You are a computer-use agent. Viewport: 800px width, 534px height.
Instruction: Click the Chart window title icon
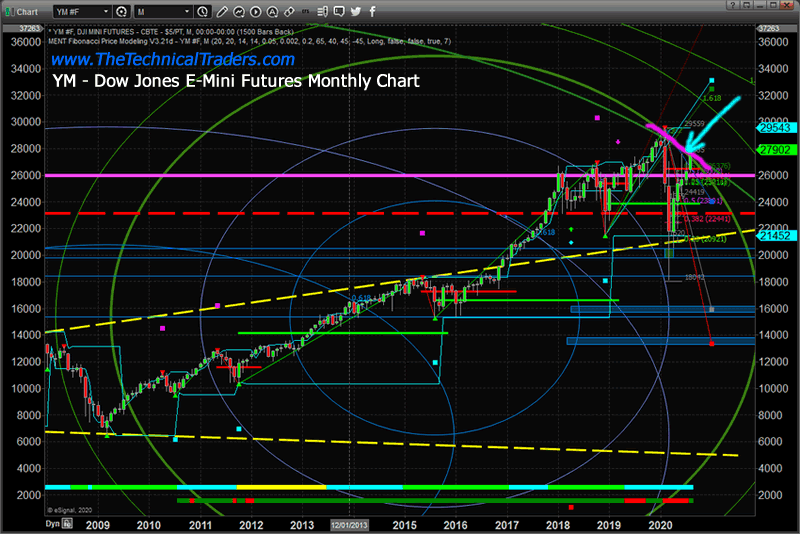pos(10,11)
